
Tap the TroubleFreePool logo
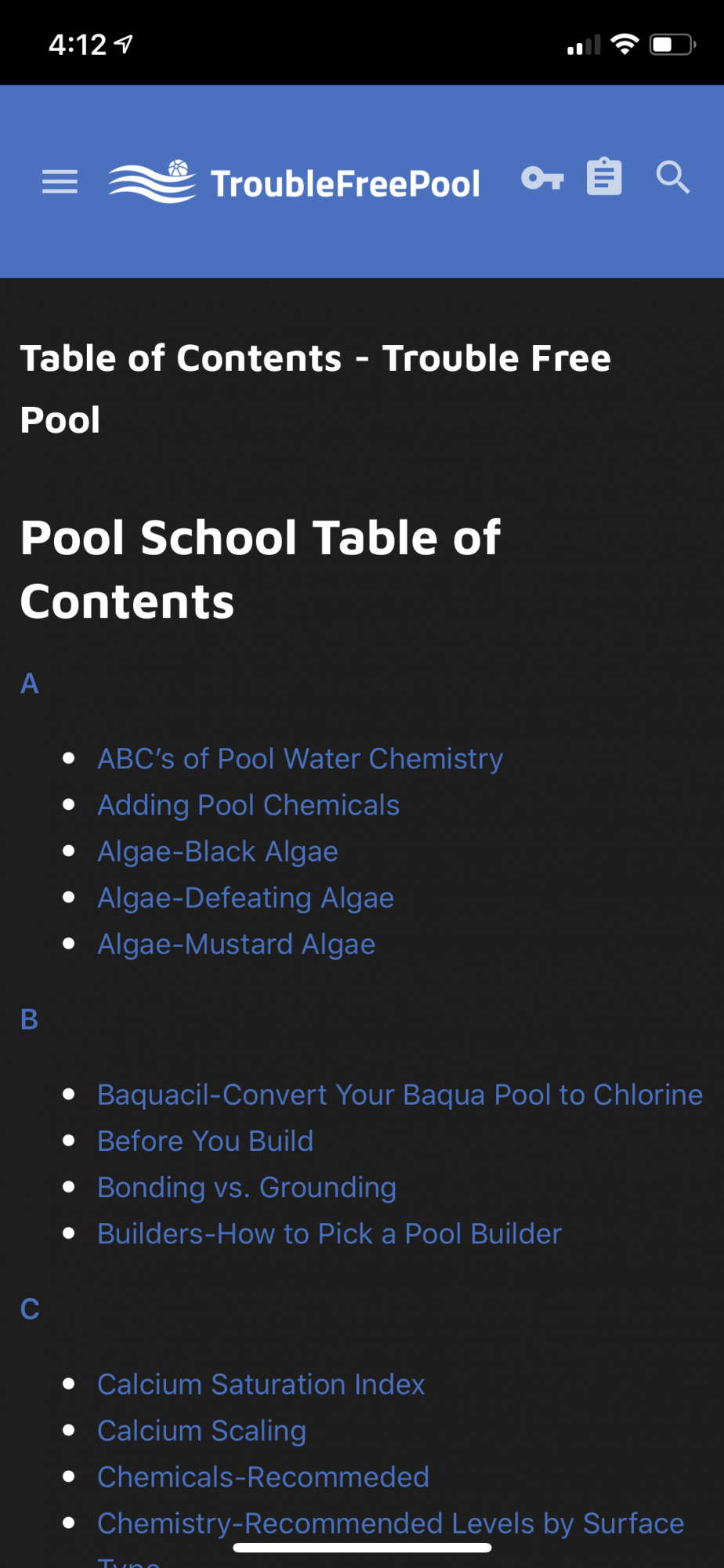294,182
